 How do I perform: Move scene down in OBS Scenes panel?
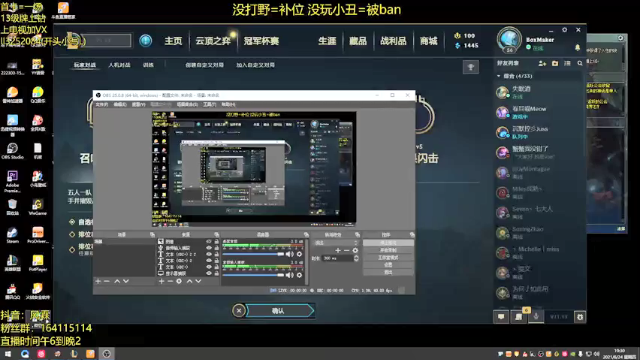point(126,281)
